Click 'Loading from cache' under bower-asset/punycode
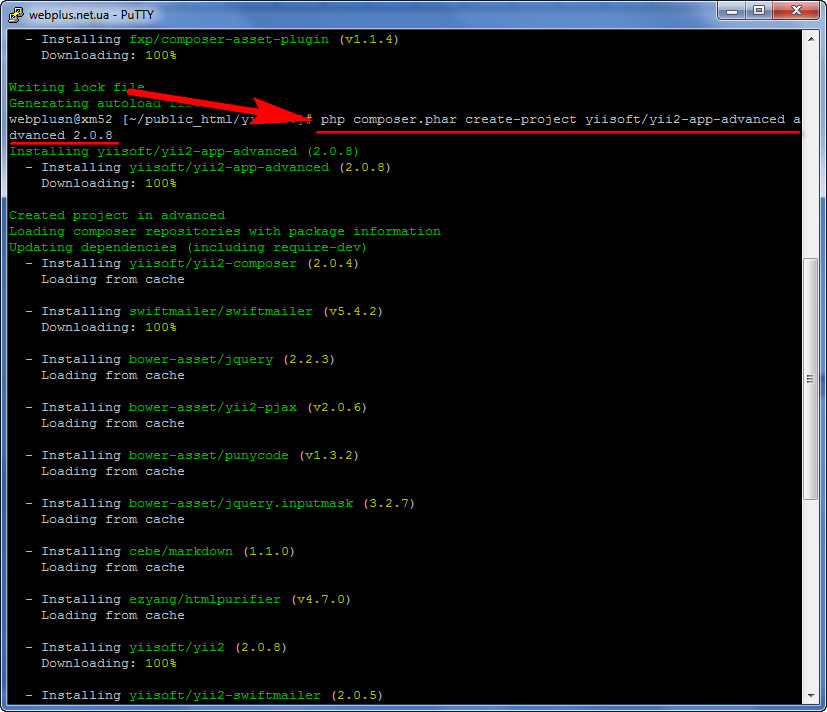The width and height of the screenshot is (827, 712). (x=113, y=472)
